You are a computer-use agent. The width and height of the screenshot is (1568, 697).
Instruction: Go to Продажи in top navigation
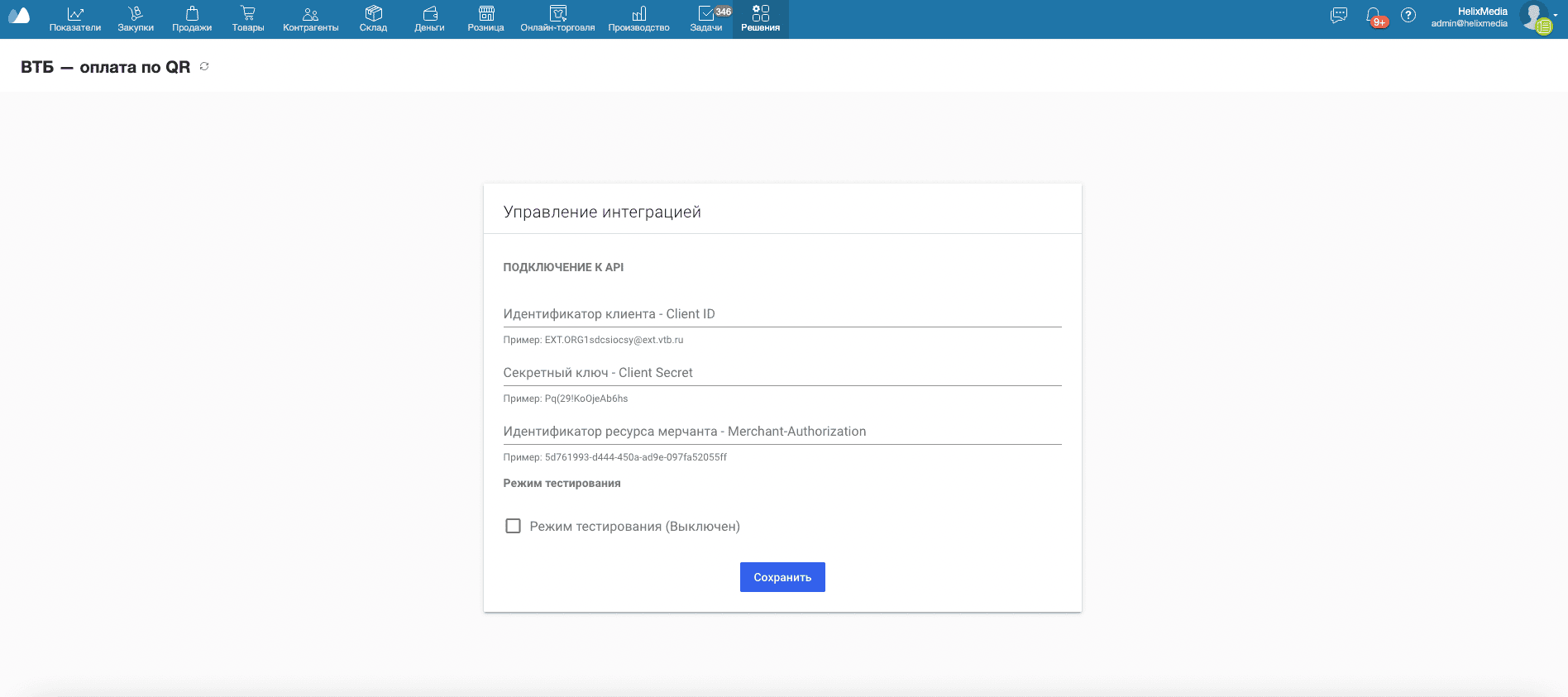pos(192,19)
